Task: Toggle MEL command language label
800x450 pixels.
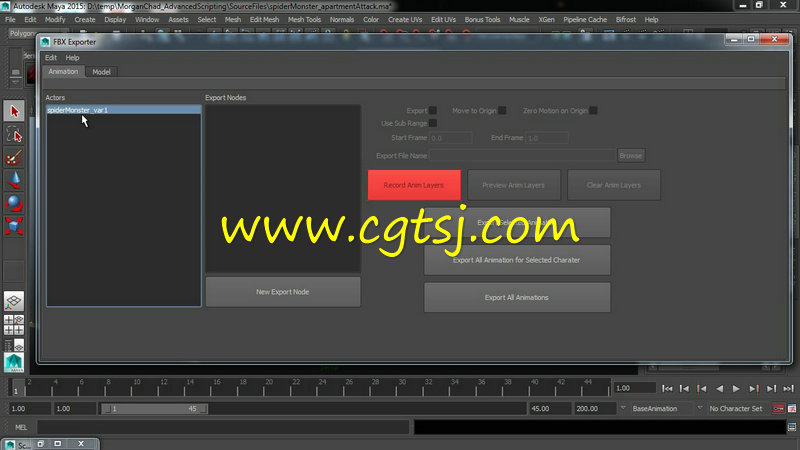Action: click(x=21, y=428)
